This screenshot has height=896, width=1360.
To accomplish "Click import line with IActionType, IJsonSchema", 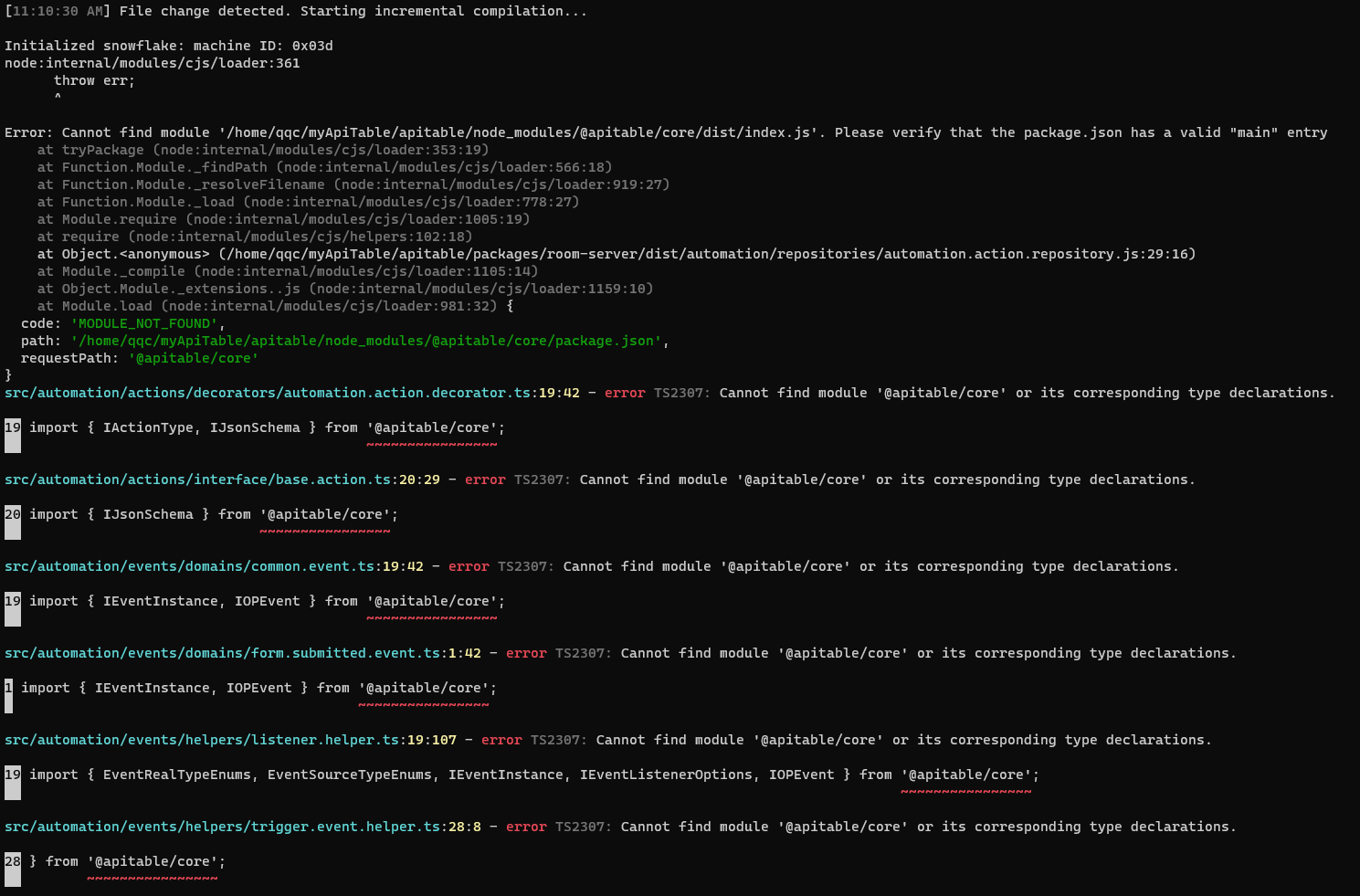I will pyautogui.click(x=267, y=427).
